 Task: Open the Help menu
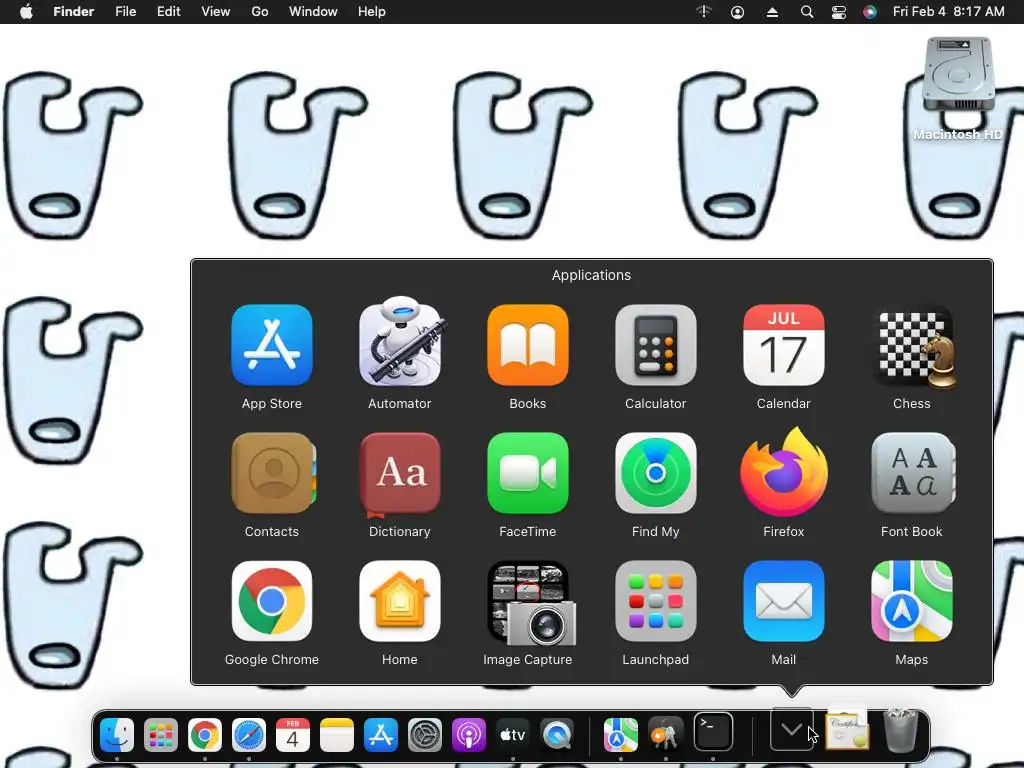372,12
